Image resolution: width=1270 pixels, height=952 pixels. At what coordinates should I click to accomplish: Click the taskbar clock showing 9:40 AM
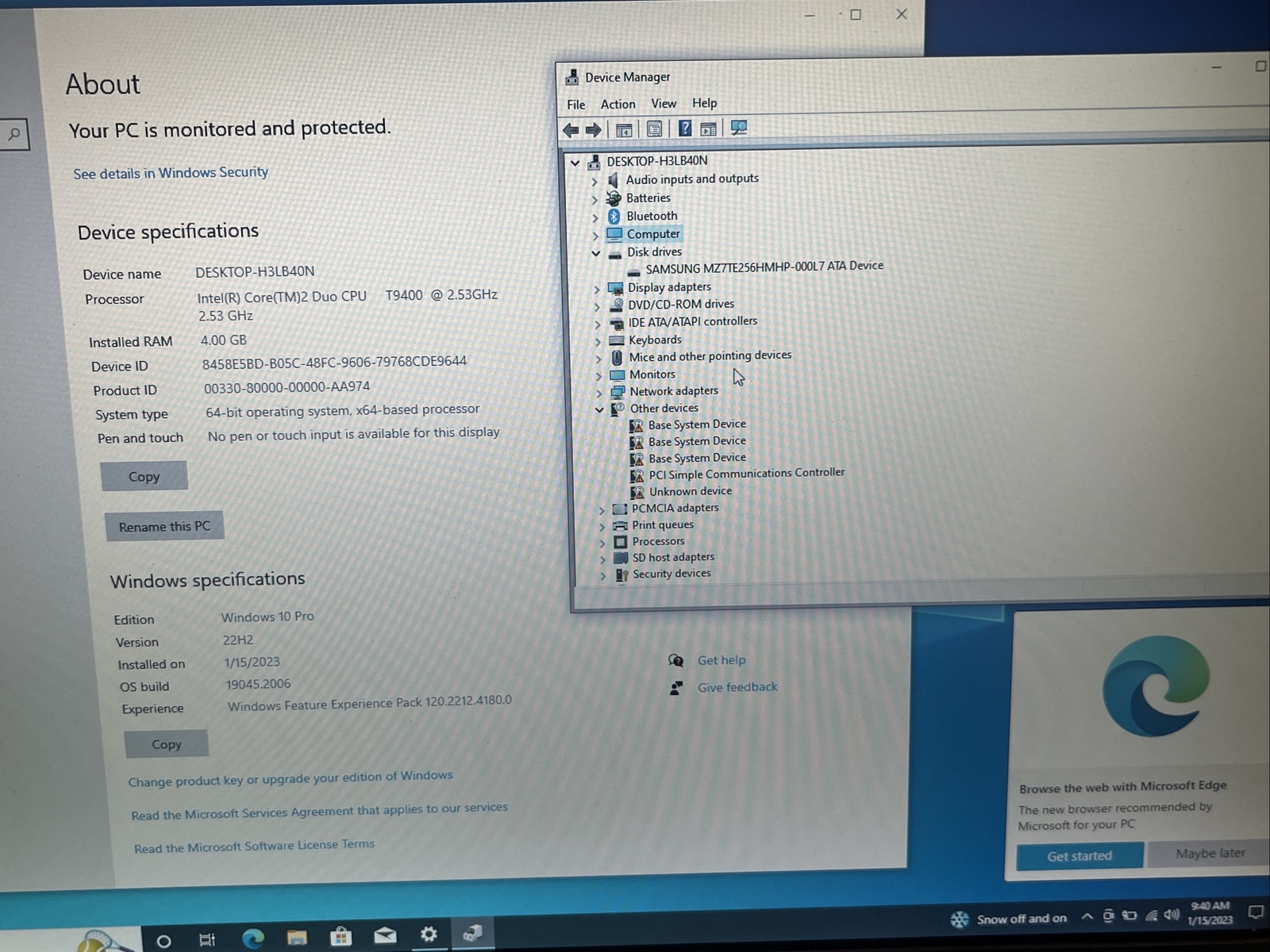[1210, 913]
